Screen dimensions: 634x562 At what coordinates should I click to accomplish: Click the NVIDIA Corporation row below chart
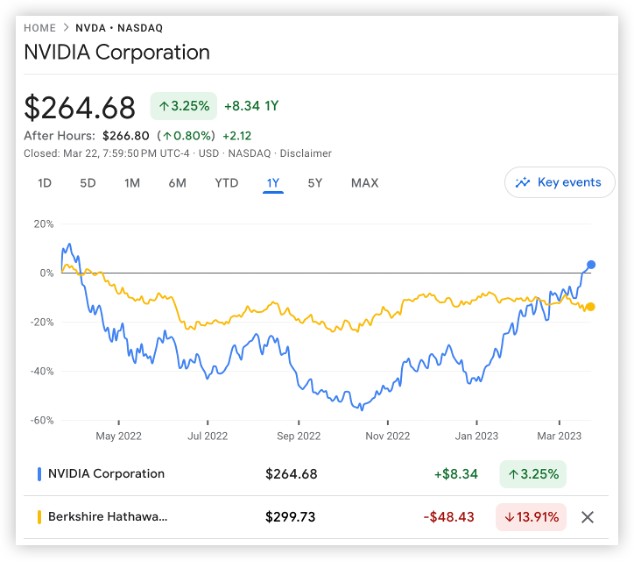pyautogui.click(x=106, y=474)
